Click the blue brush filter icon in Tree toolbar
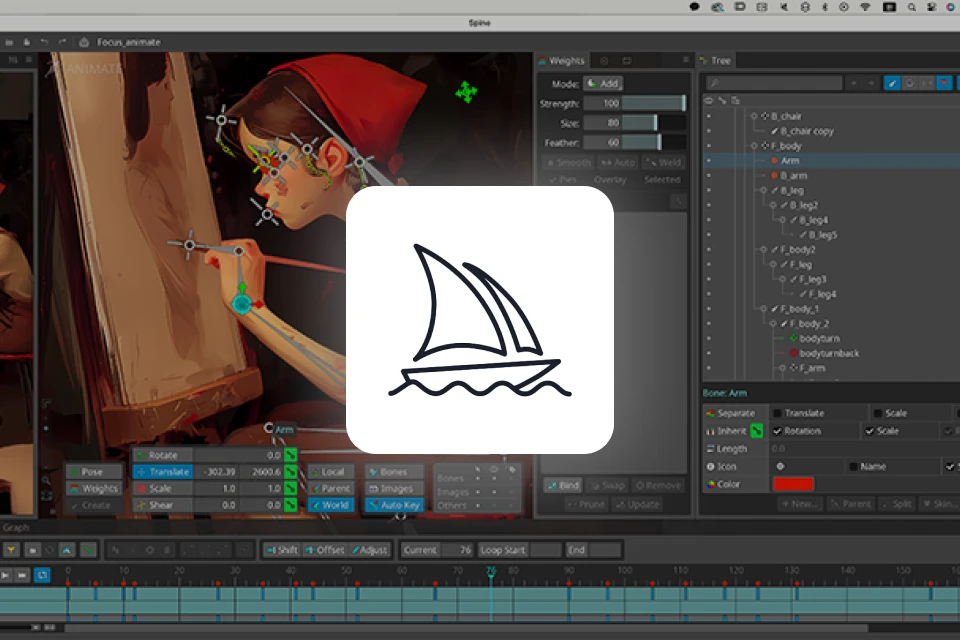Viewport: 960px width, 640px height. (x=892, y=83)
